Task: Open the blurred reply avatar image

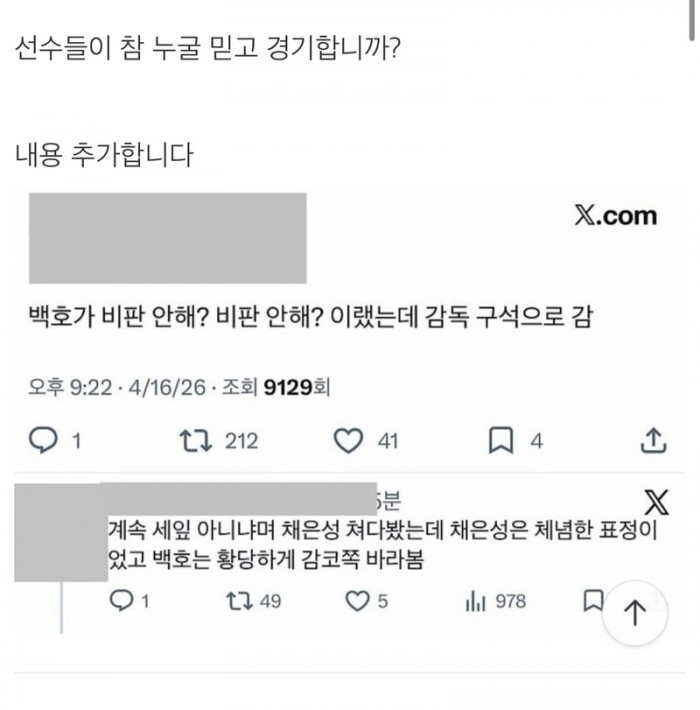Action: coord(61,532)
